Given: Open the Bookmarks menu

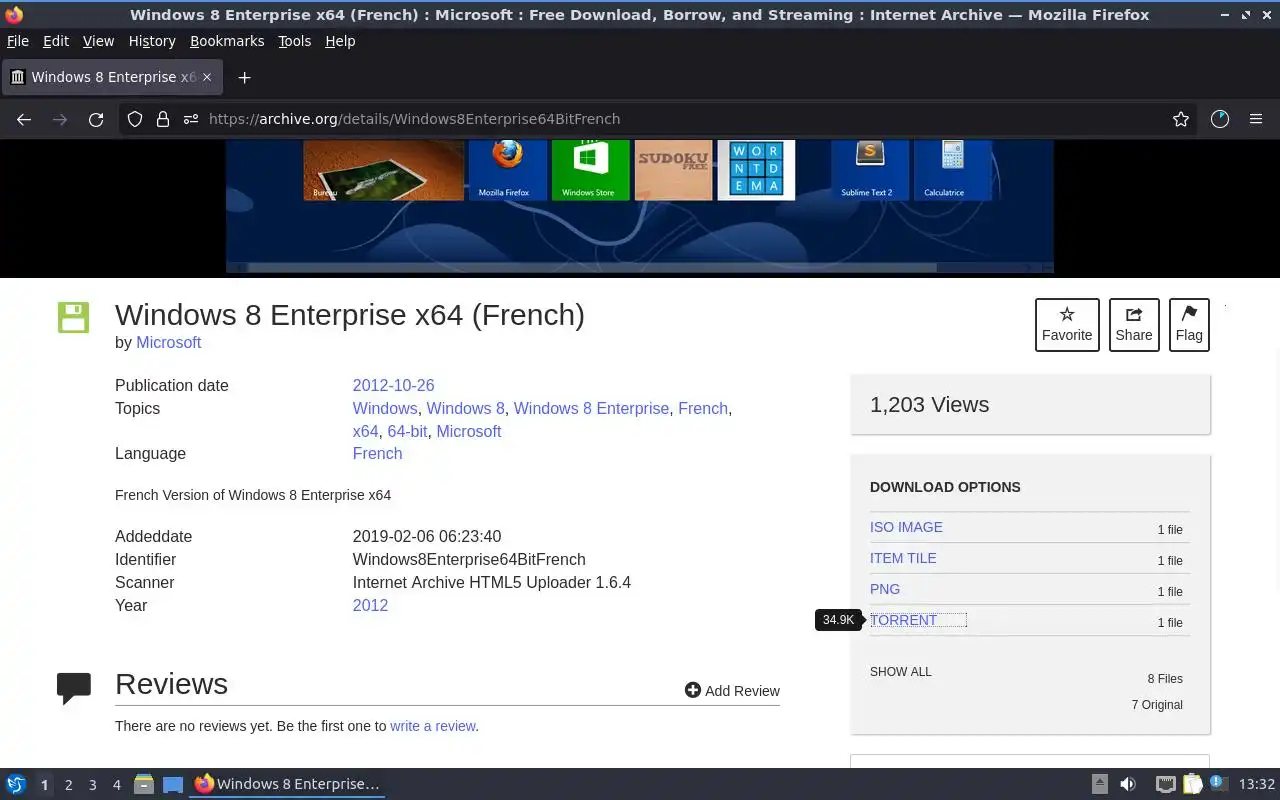Looking at the screenshot, I should tap(227, 41).
